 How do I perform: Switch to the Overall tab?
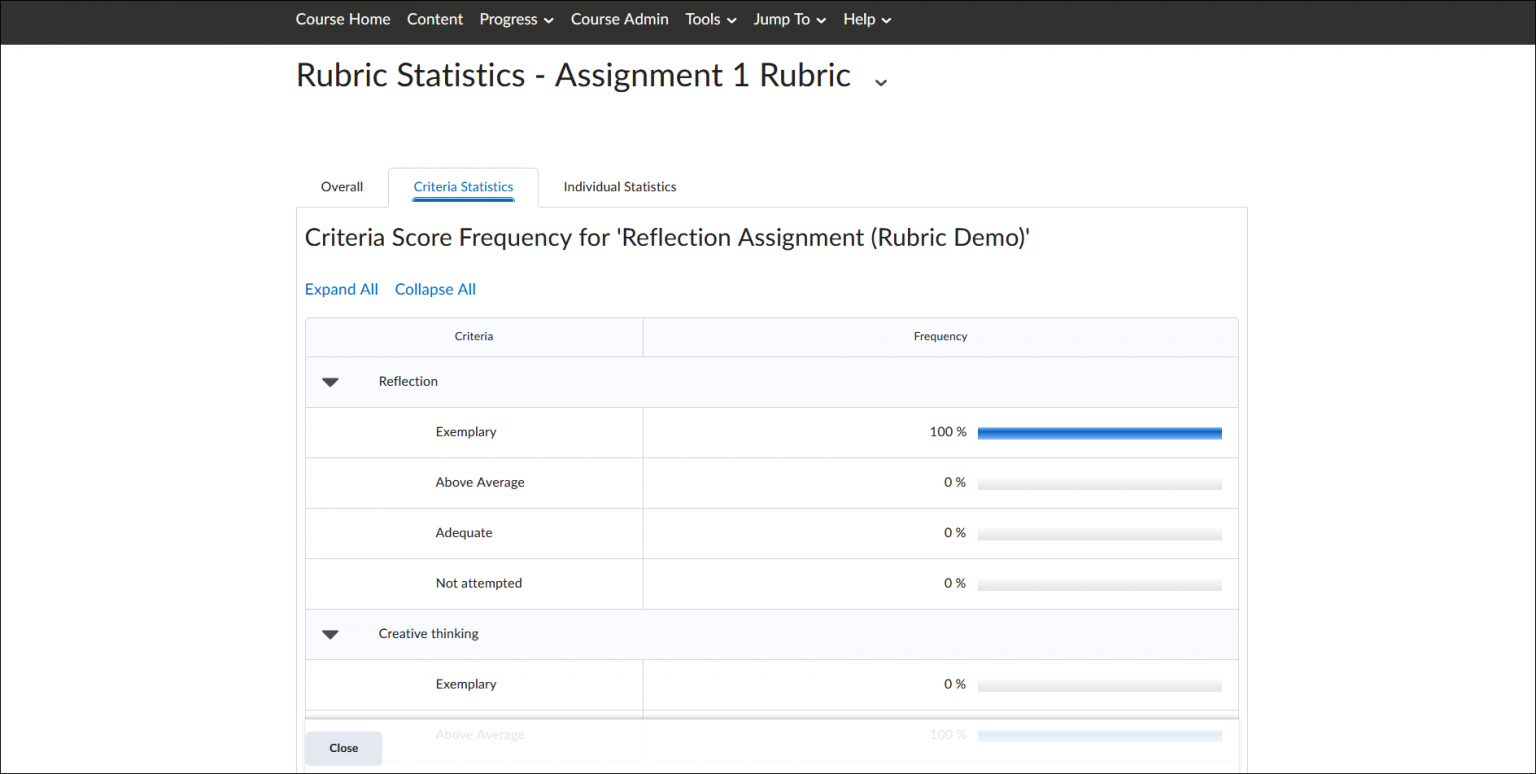click(x=341, y=186)
